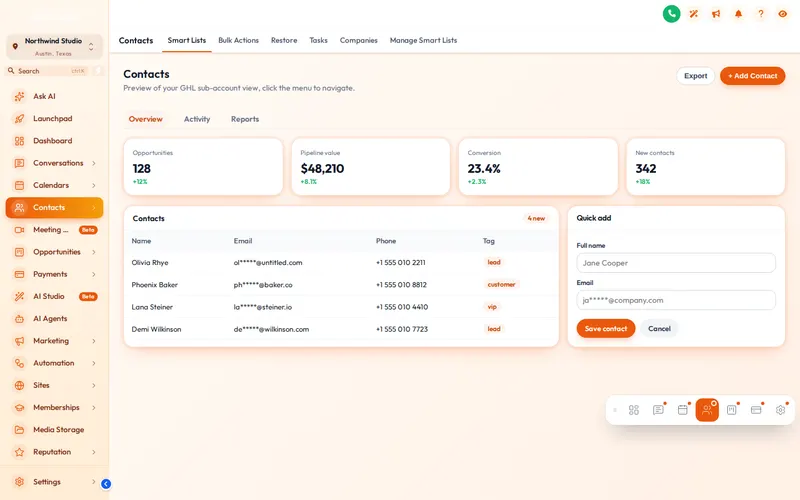This screenshot has width=800, height=500.
Task: Open AI Studio in the sidebar
Action: click(54, 296)
